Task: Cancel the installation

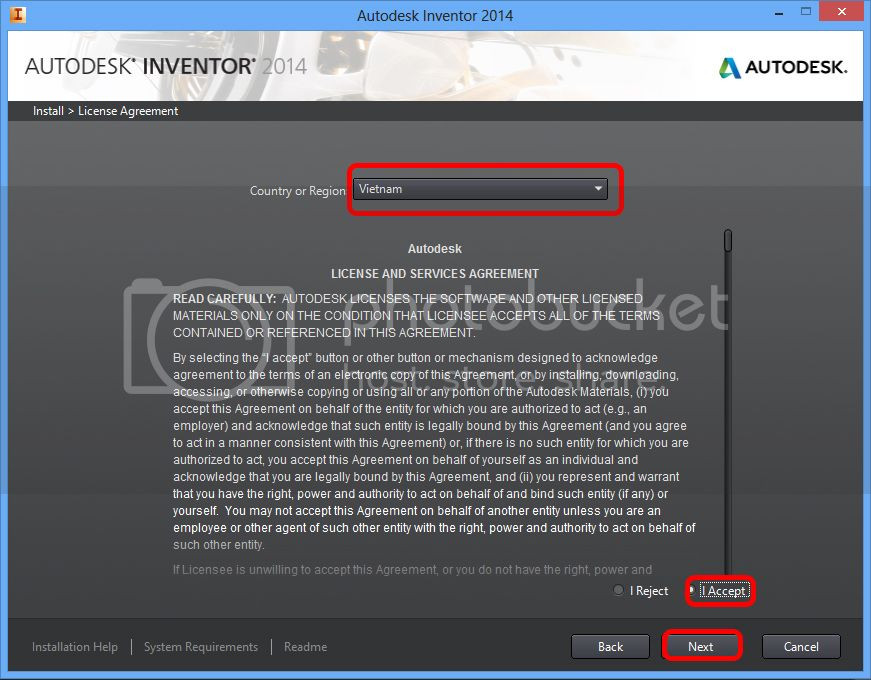Action: tap(801, 647)
